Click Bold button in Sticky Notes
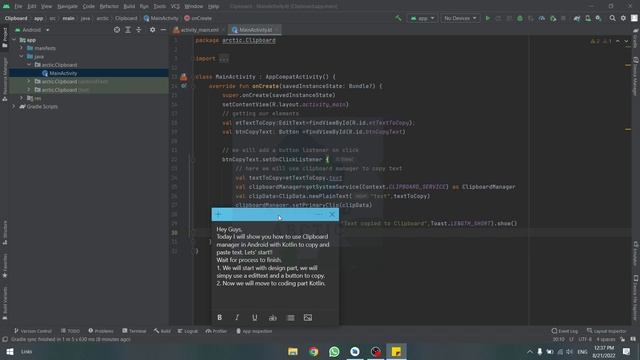The width and height of the screenshot is (640, 360). (220, 317)
